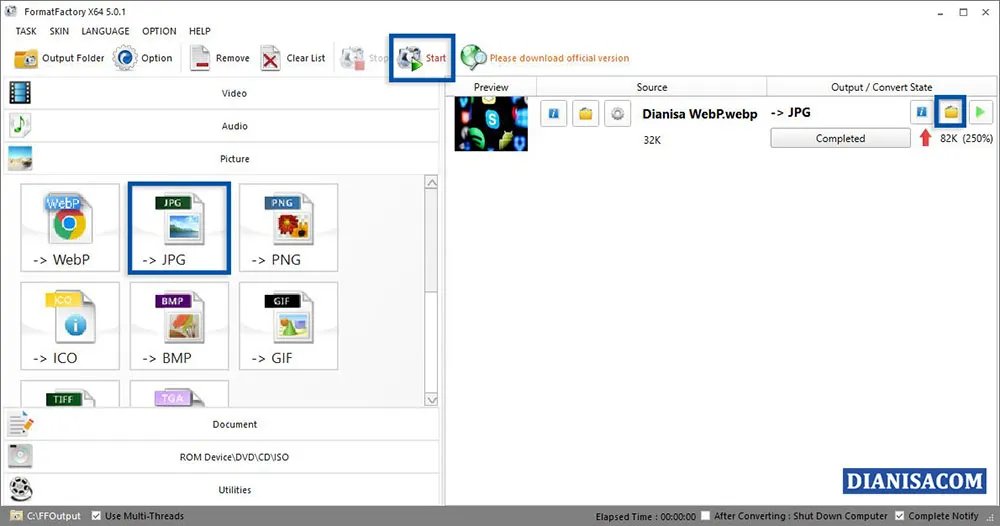Select the Dianisa WebP.webp file name
Viewport: 1000px width, 526px height.
pos(700,114)
